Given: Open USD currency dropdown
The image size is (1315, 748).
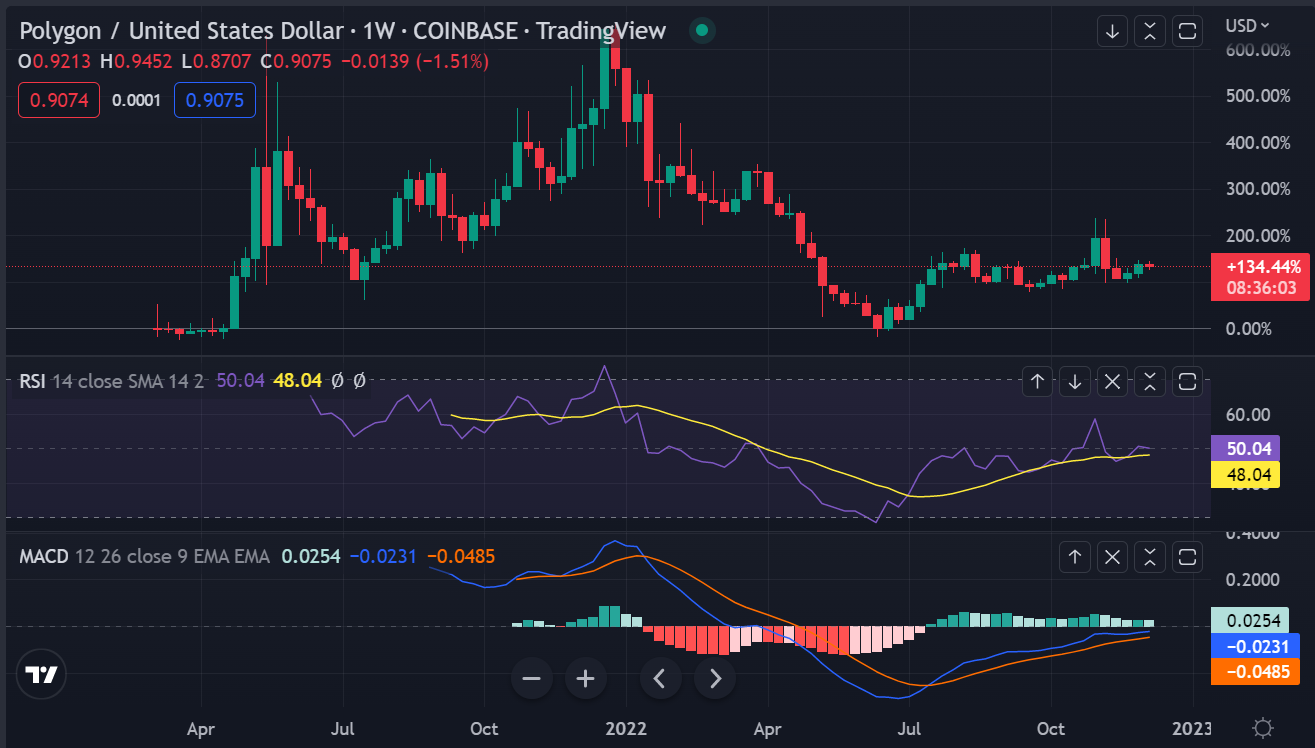Looking at the screenshot, I should click(x=1248, y=25).
